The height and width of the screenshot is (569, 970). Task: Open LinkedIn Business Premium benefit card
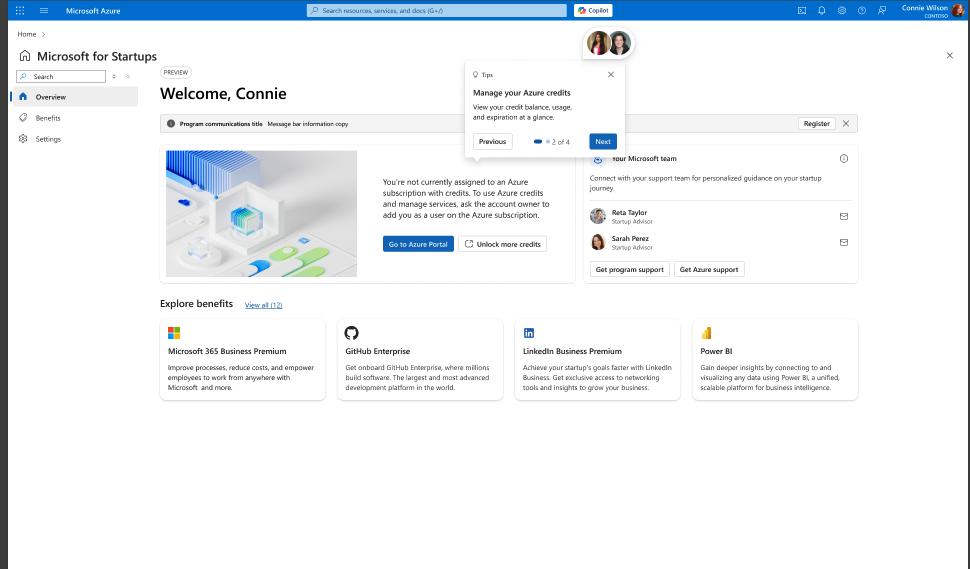point(598,359)
